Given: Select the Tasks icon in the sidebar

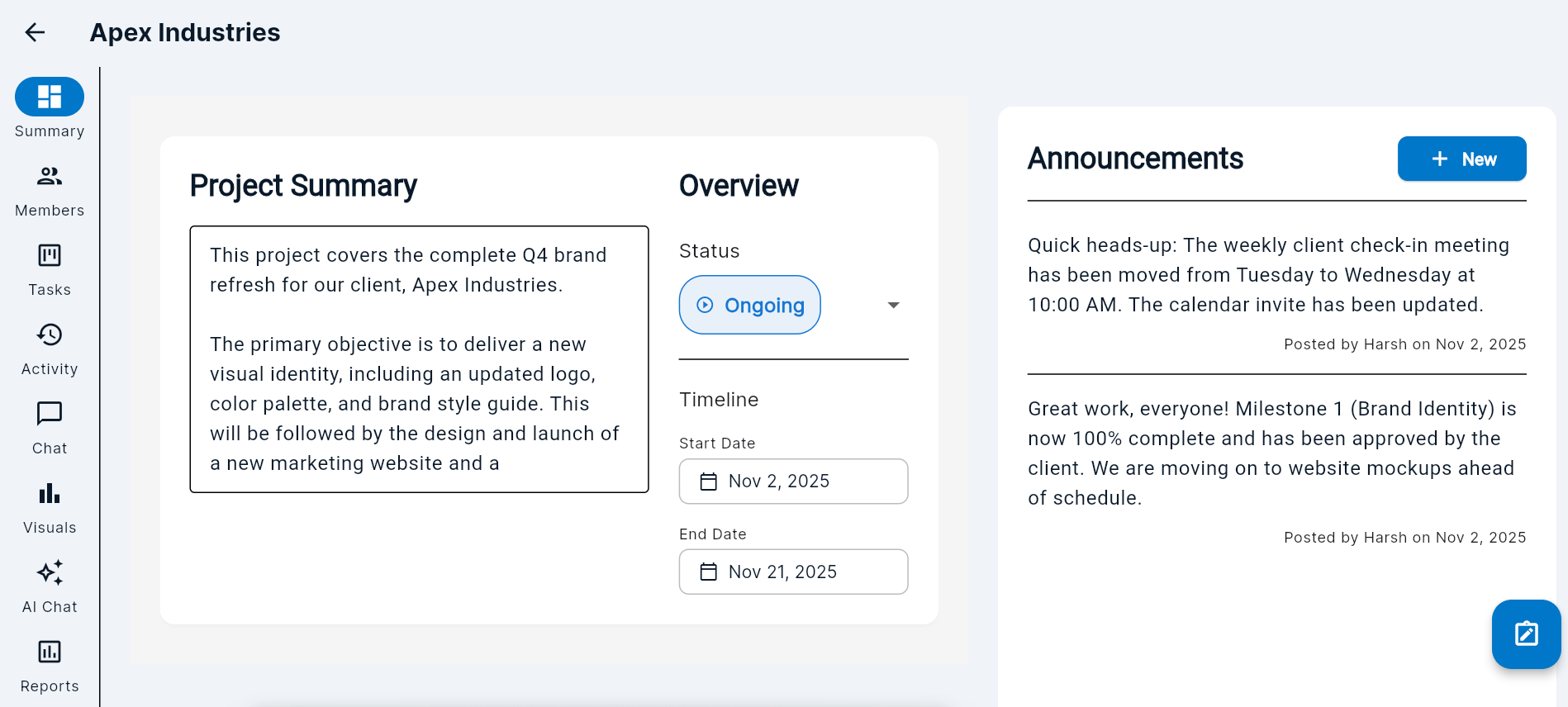Looking at the screenshot, I should [x=49, y=255].
